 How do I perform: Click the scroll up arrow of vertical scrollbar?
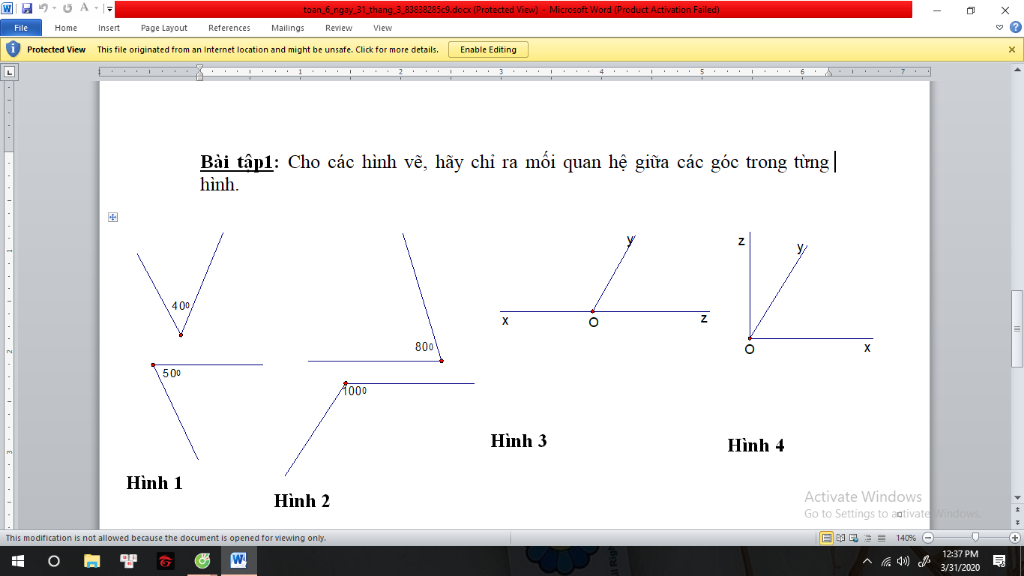(x=1017, y=69)
